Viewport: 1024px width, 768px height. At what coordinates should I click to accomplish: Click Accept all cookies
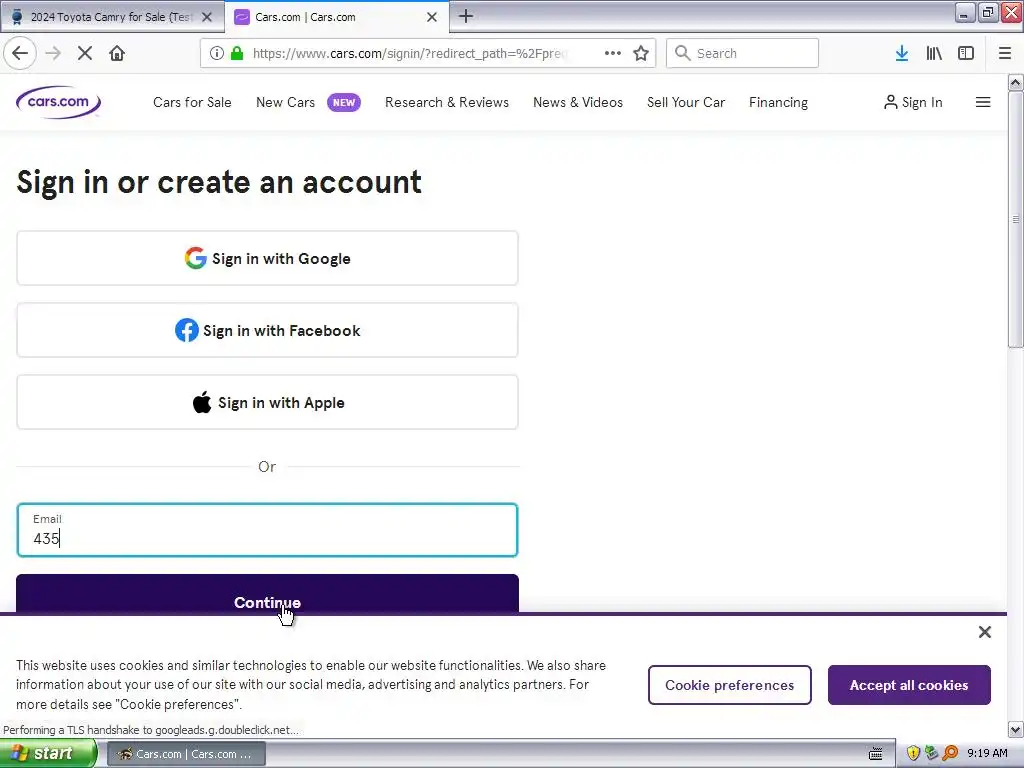909,685
